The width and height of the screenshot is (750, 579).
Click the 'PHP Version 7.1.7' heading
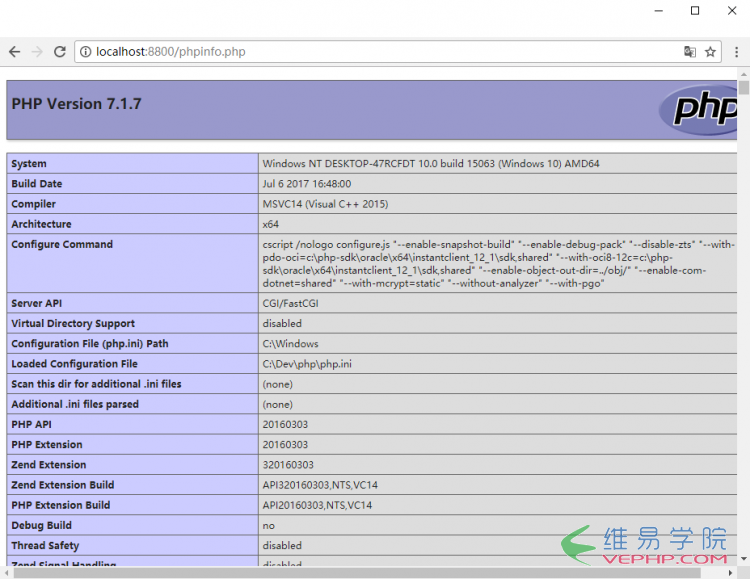point(77,104)
